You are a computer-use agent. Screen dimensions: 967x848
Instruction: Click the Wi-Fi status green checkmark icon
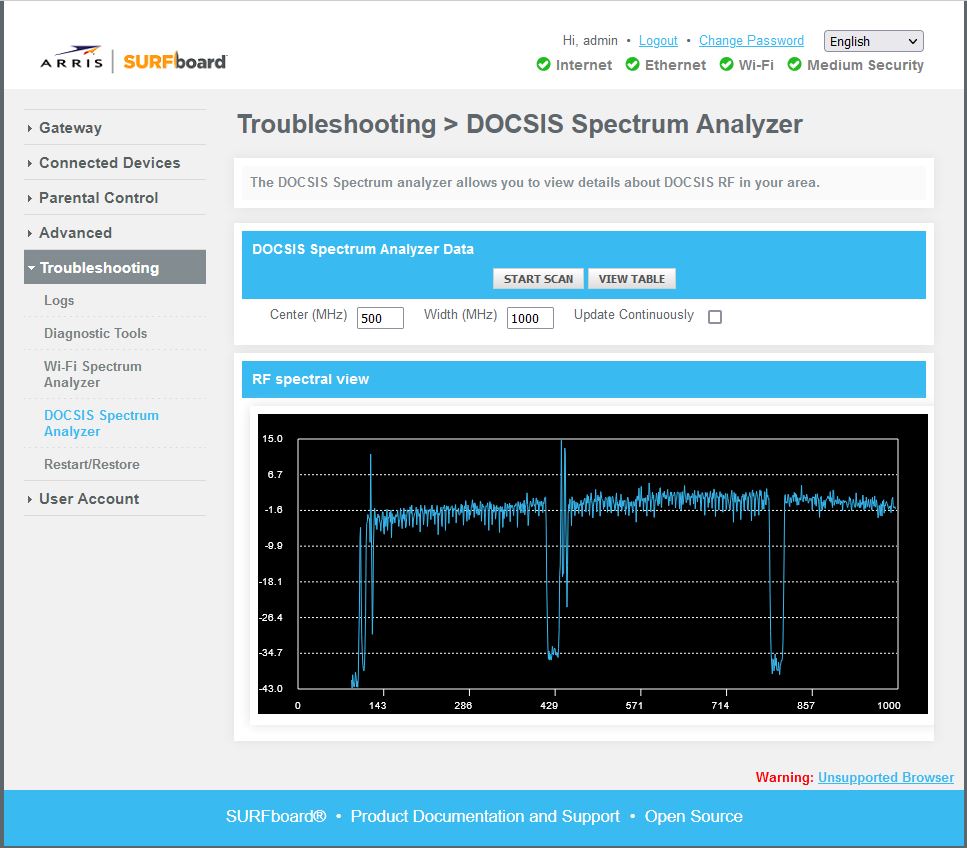pos(726,64)
